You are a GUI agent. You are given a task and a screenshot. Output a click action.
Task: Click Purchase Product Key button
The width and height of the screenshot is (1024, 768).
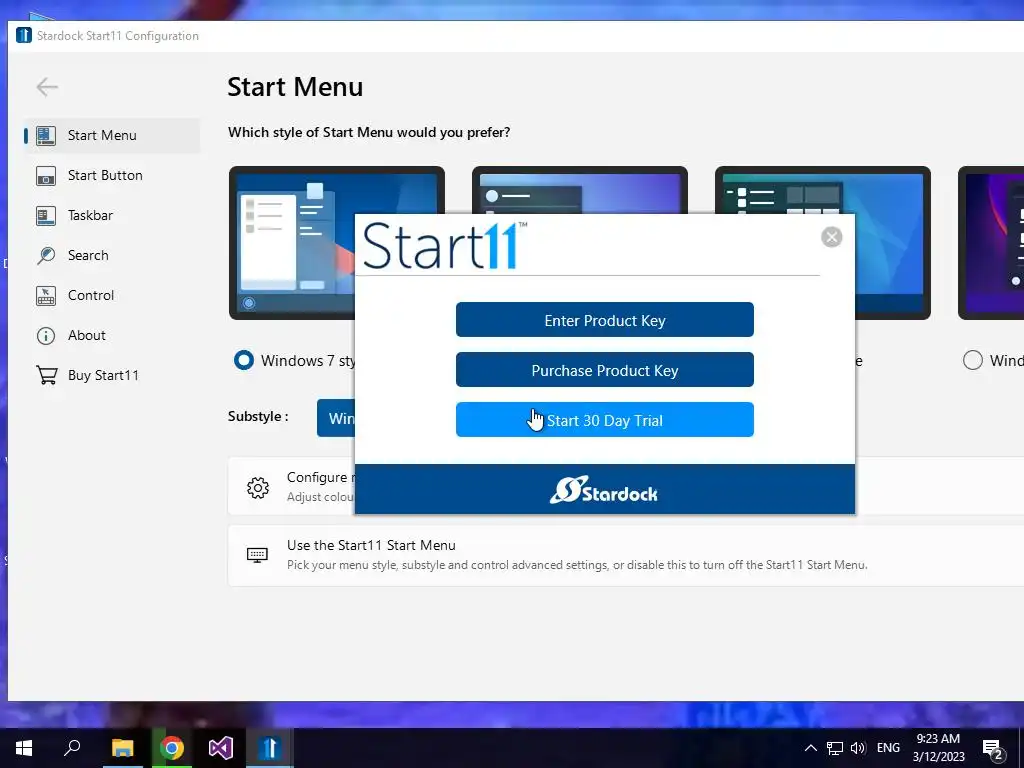click(x=605, y=370)
